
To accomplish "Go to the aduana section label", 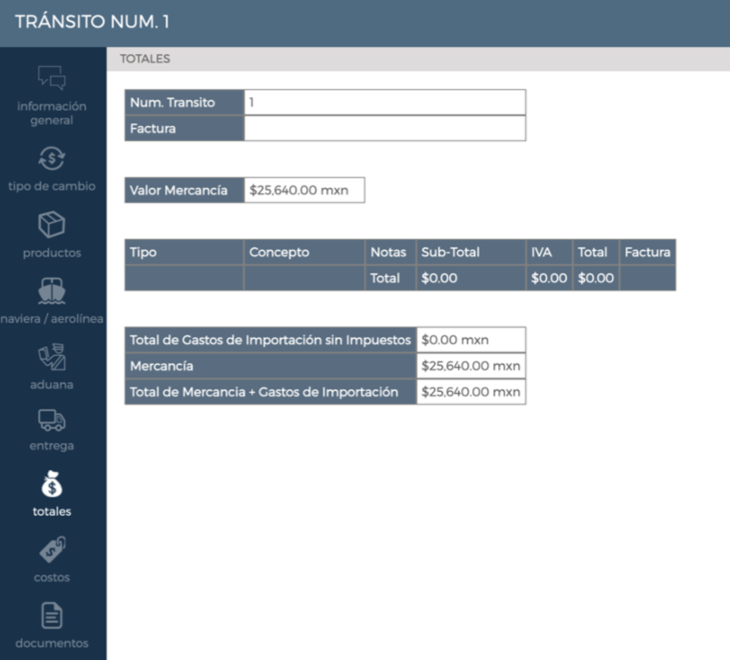I will (51, 385).
